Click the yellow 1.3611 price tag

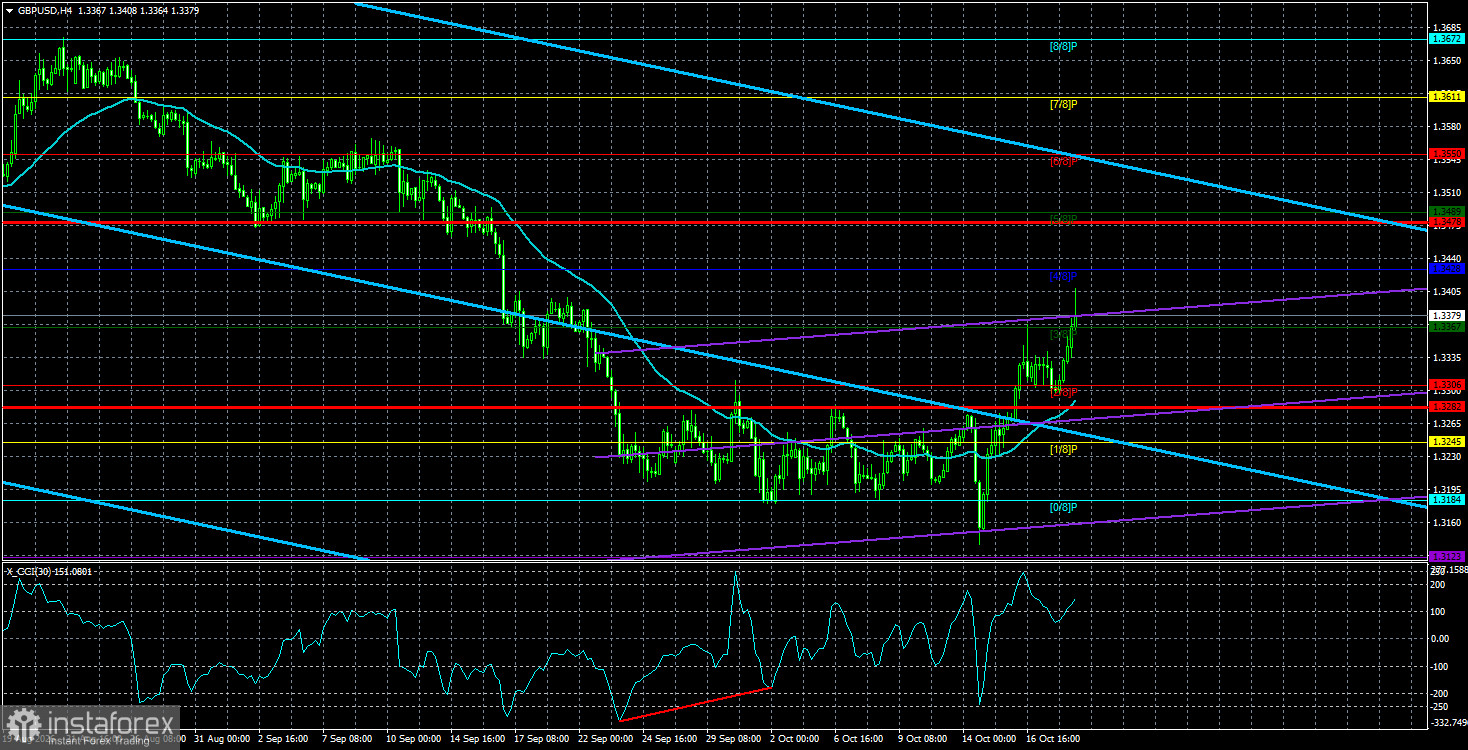pyautogui.click(x=1447, y=97)
